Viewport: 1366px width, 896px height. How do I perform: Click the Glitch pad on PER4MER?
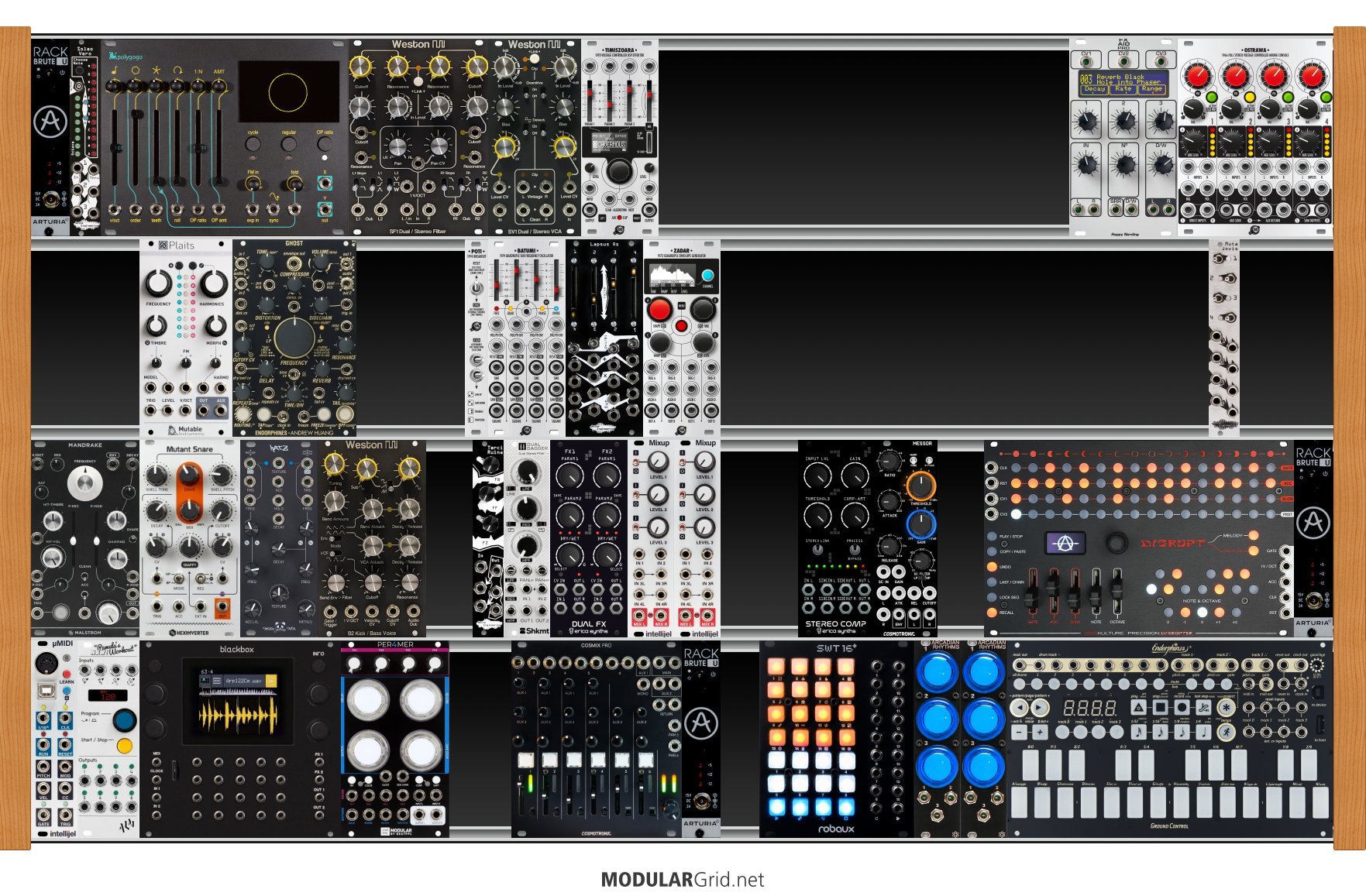pos(369,750)
